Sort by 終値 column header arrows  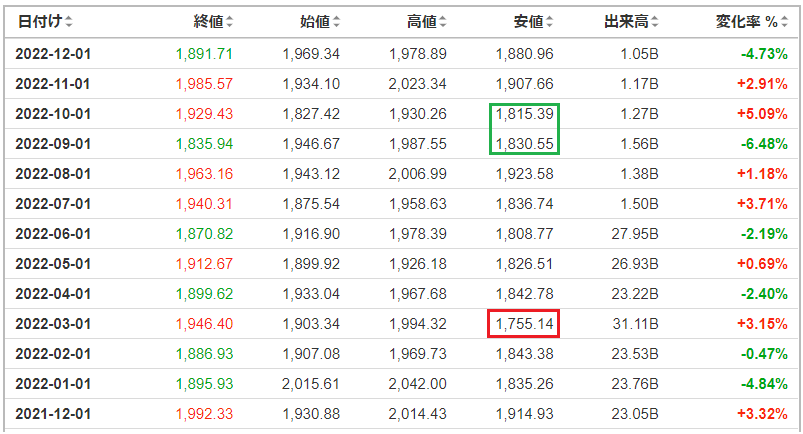point(229,22)
